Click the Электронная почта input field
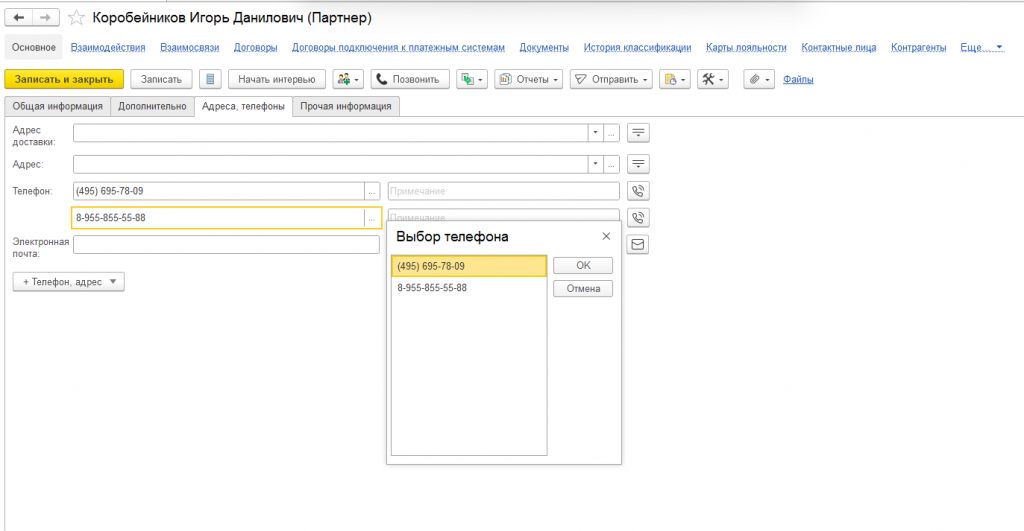1024x531 pixels. click(x=226, y=244)
